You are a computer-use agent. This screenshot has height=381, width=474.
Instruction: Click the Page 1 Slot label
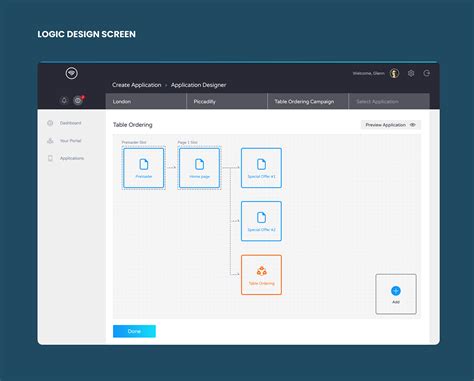coord(187,142)
